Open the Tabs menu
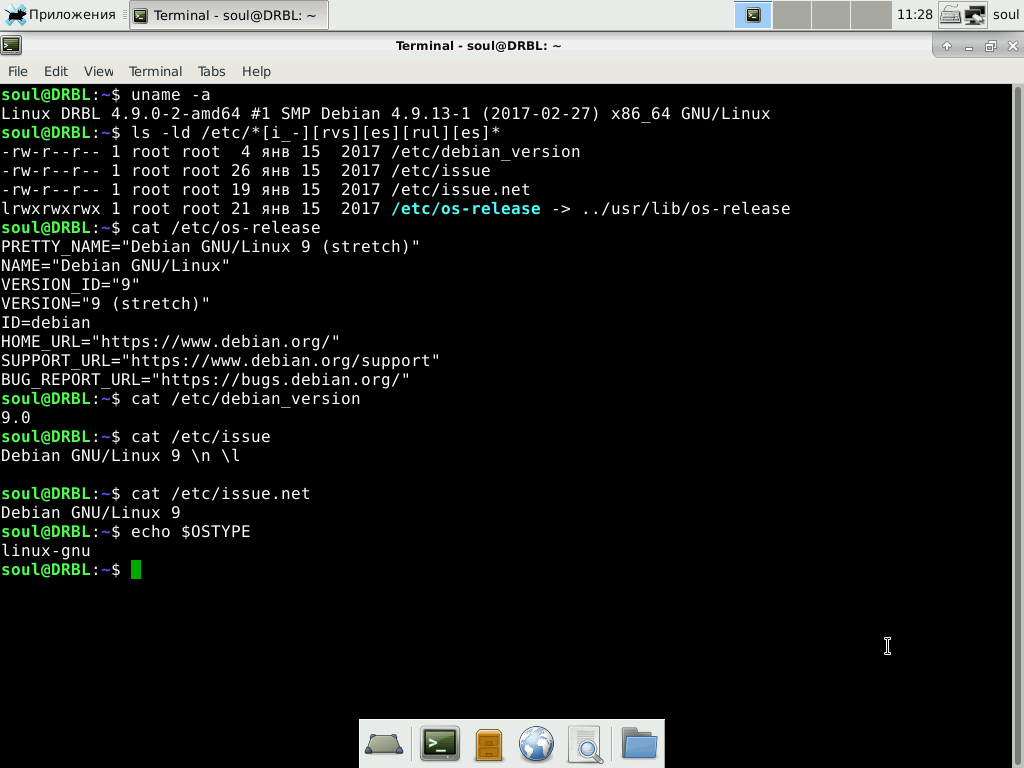The image size is (1024, 768). (212, 71)
